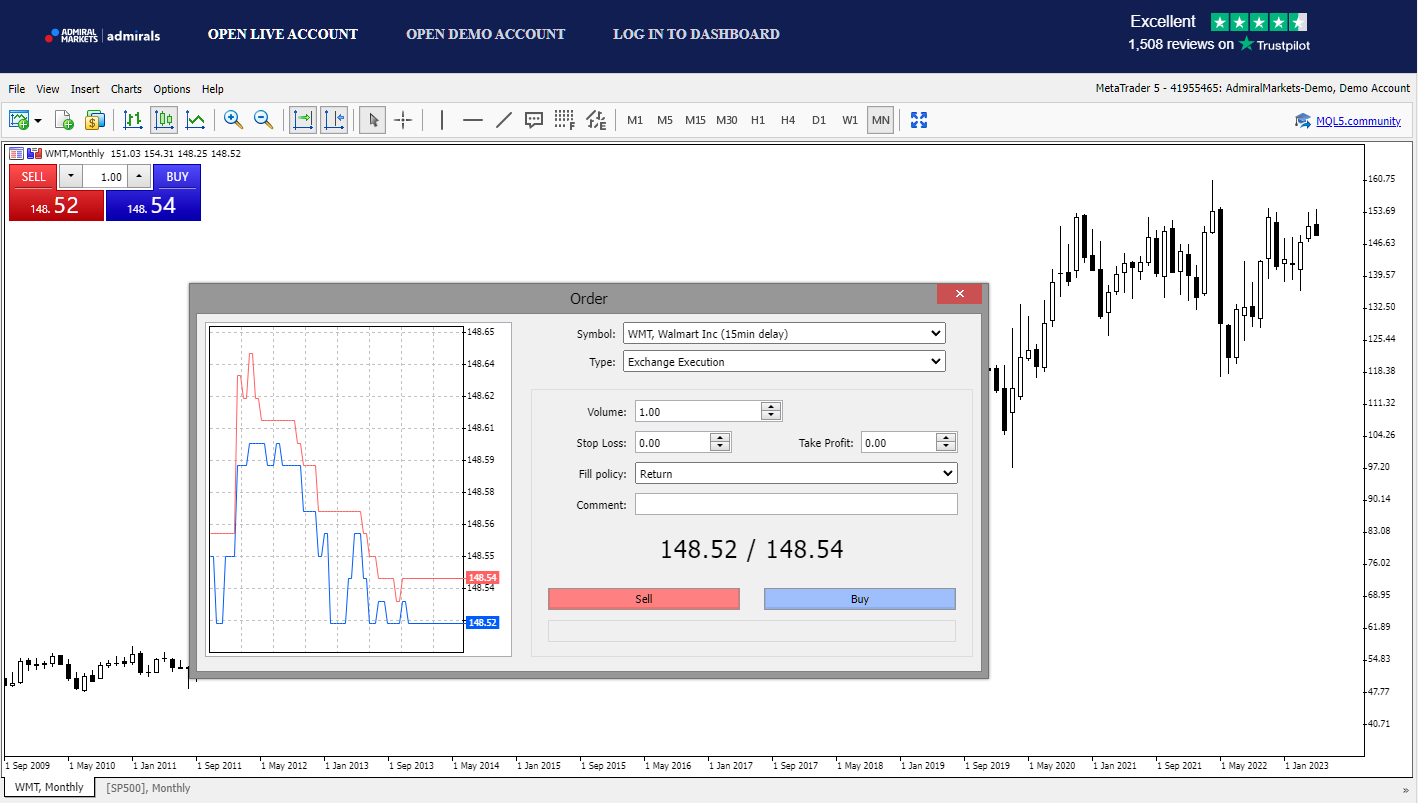Image resolution: width=1418 pixels, height=803 pixels.
Task: Expand the Type dropdown showing Exchange Execution
Action: 784,361
